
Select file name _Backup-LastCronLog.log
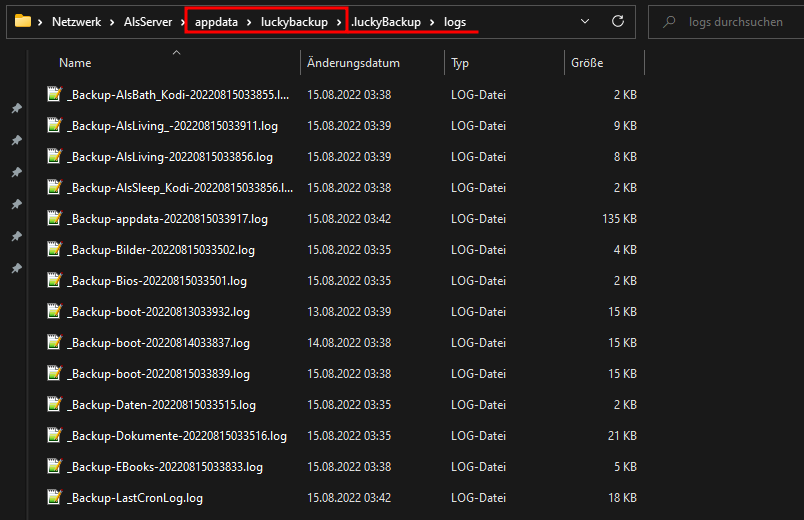135,498
